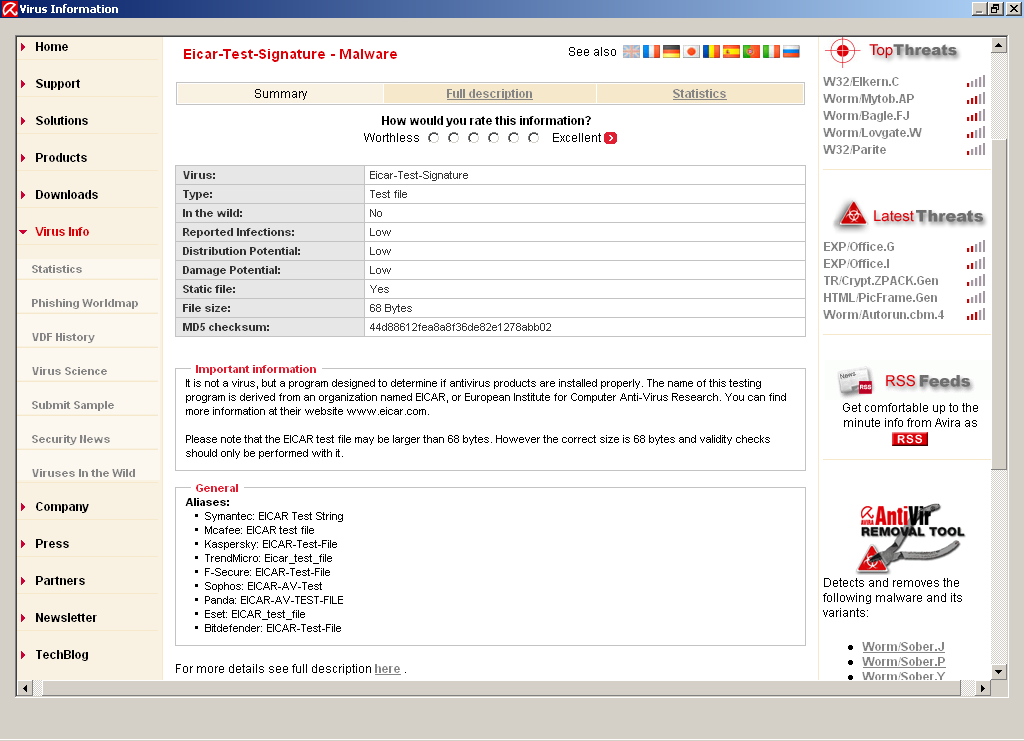Click the Romanian flag icon
The height and width of the screenshot is (741, 1024).
pos(711,52)
